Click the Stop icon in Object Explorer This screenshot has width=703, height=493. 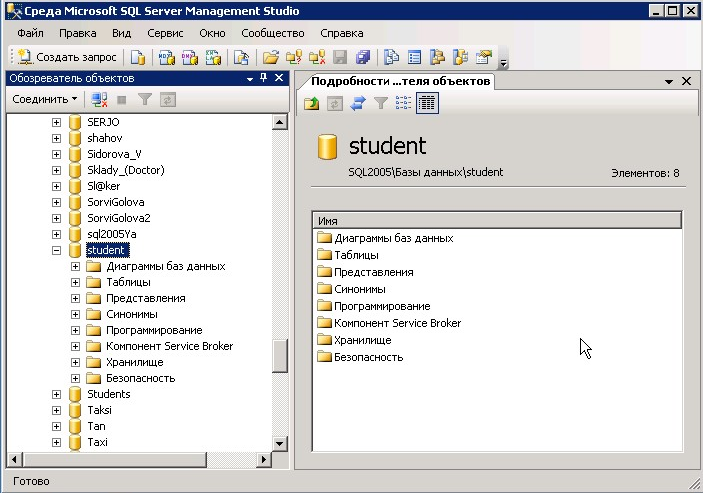[x=122, y=99]
